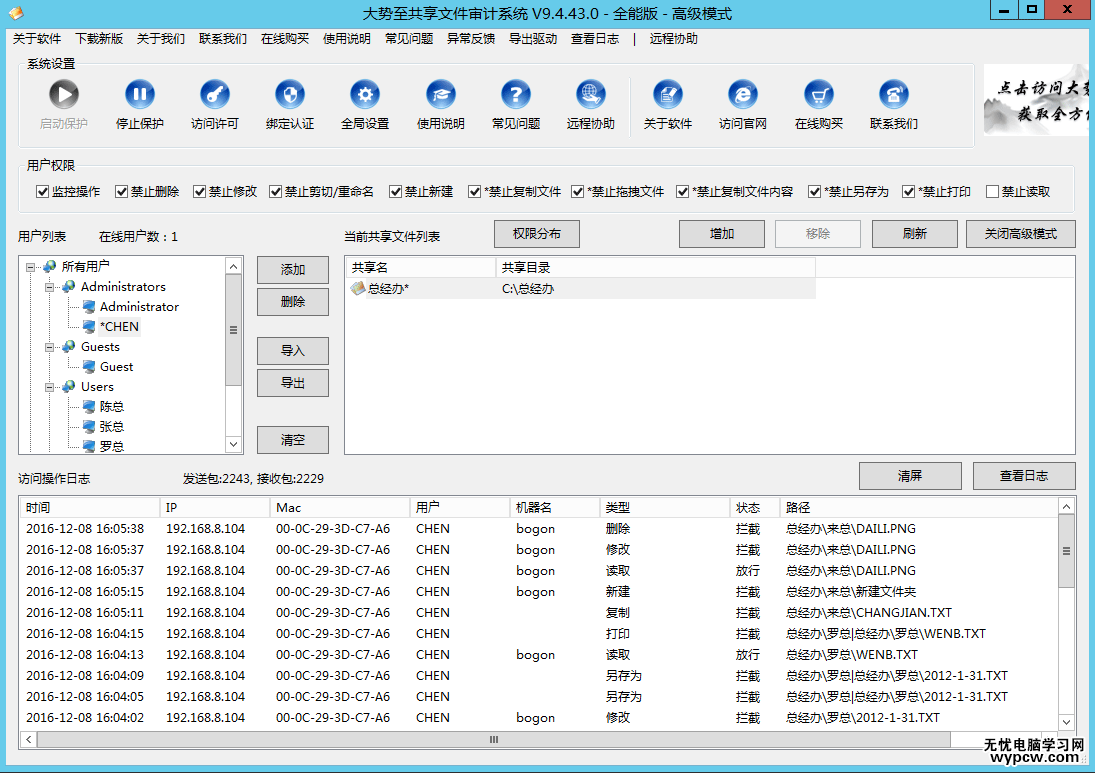The image size is (1095, 773).
Task: Click the 远程协助 globe icon
Action: [591, 95]
